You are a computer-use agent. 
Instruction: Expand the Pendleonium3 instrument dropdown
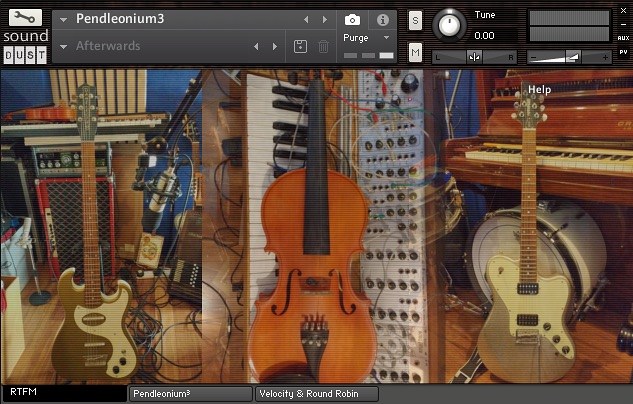(x=64, y=19)
